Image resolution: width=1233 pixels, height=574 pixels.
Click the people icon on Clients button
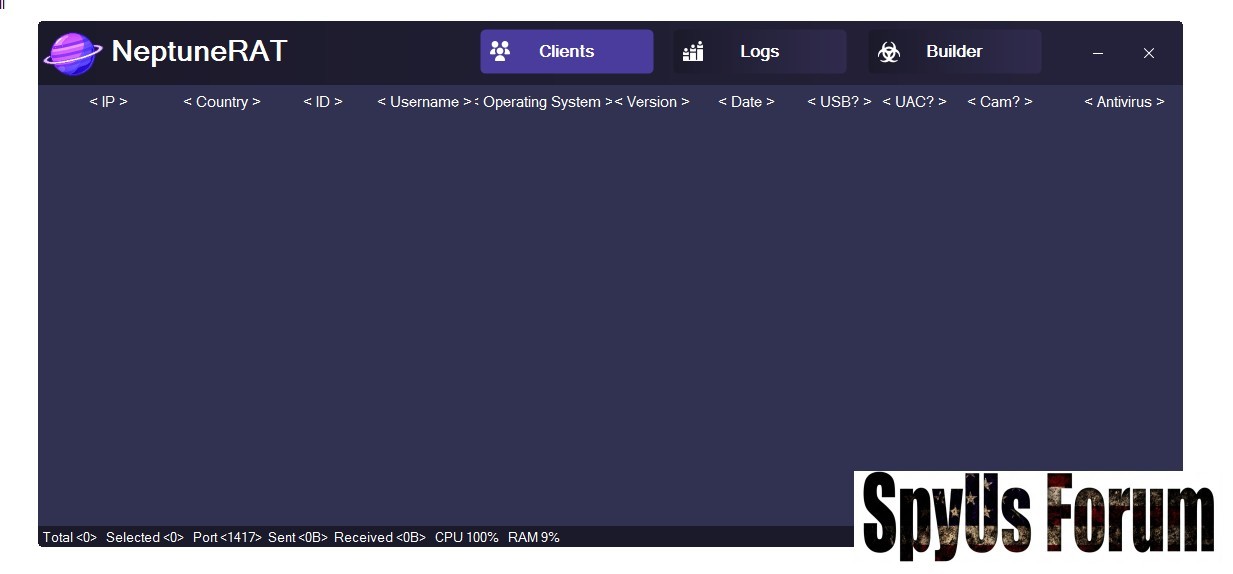point(500,51)
